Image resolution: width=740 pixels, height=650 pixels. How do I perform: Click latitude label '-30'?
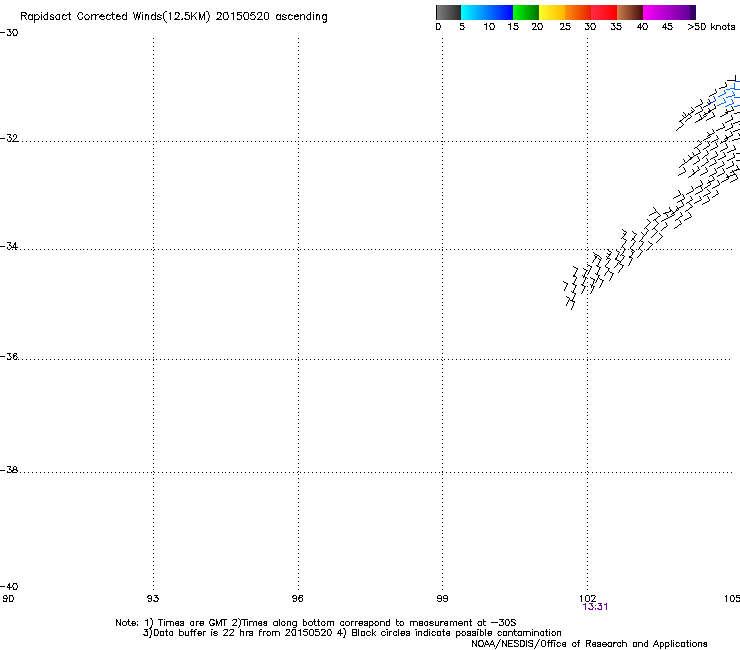(9, 33)
